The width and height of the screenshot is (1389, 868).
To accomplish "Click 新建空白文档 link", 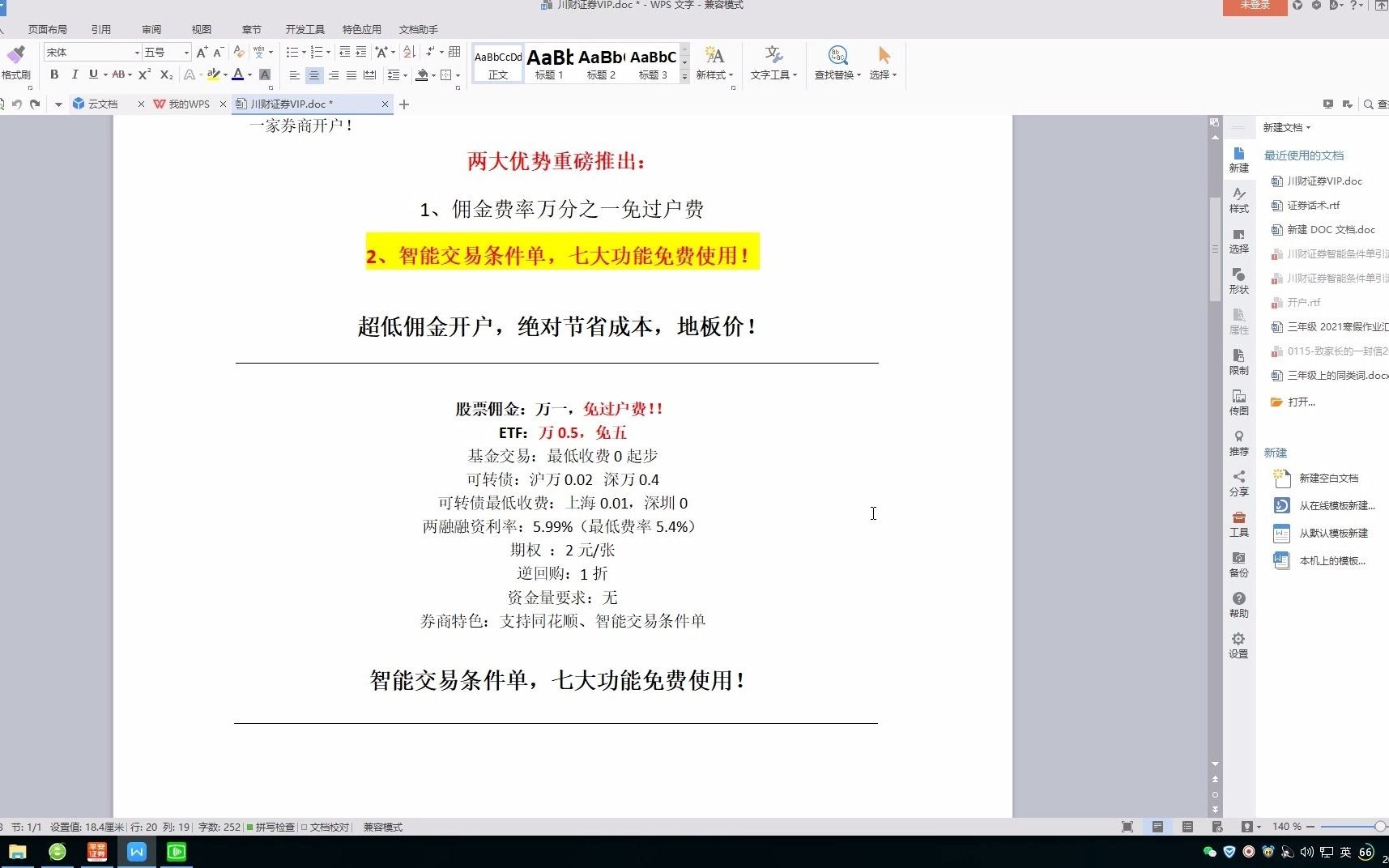I will click(x=1328, y=479).
